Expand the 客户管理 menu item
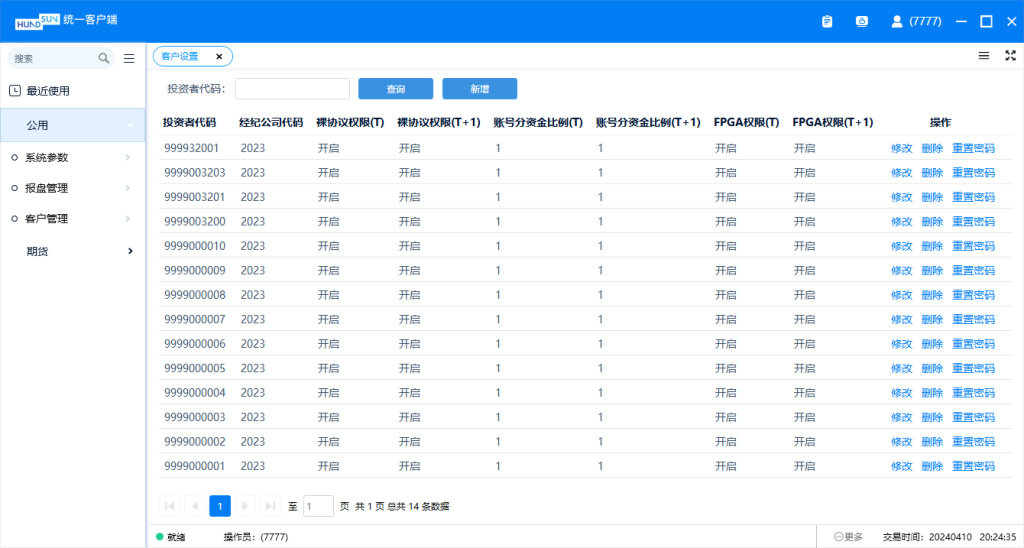Image resolution: width=1024 pixels, height=548 pixels. (72, 219)
